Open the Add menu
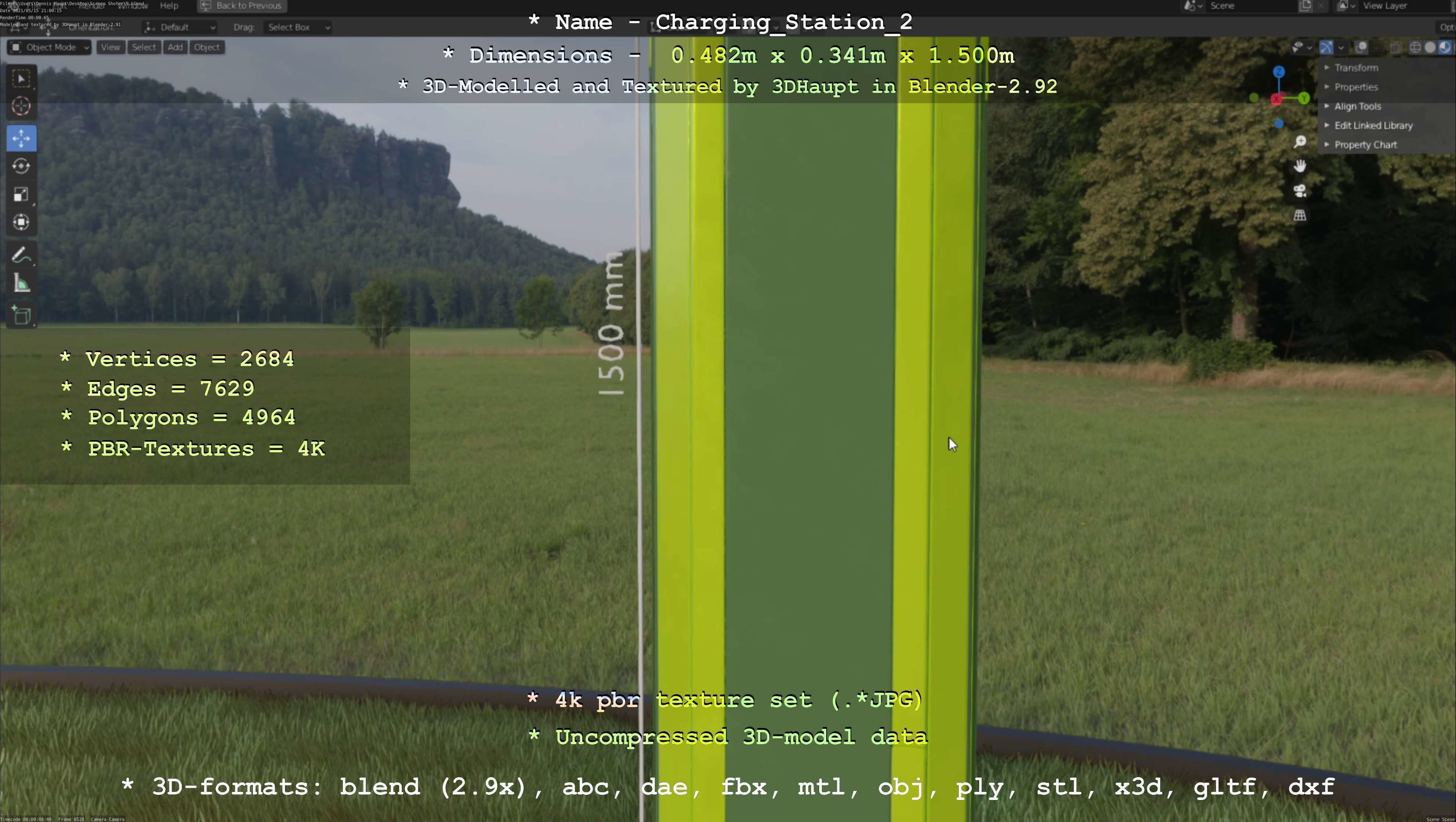 coord(175,47)
